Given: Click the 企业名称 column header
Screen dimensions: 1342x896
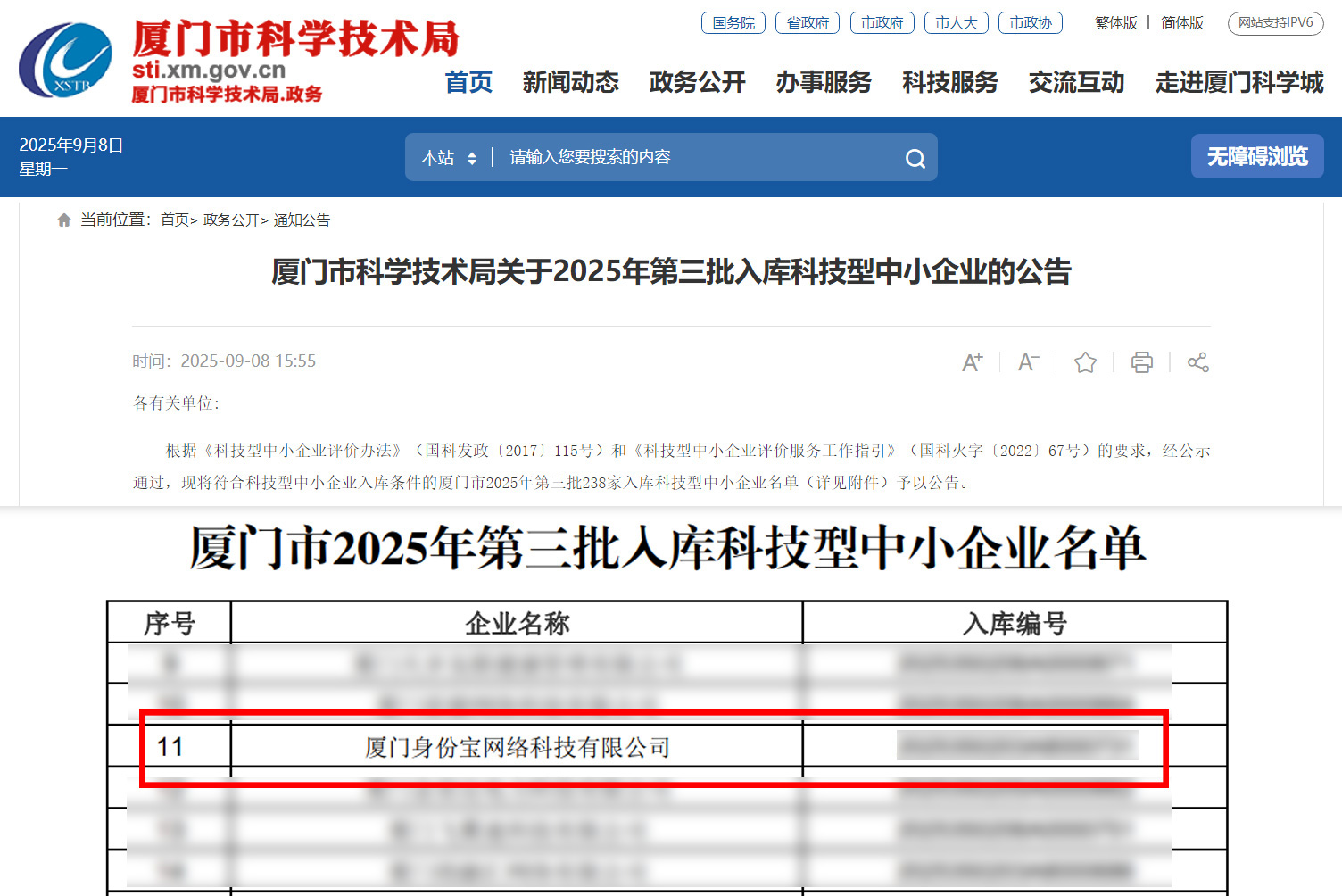Looking at the screenshot, I should click(x=518, y=623).
